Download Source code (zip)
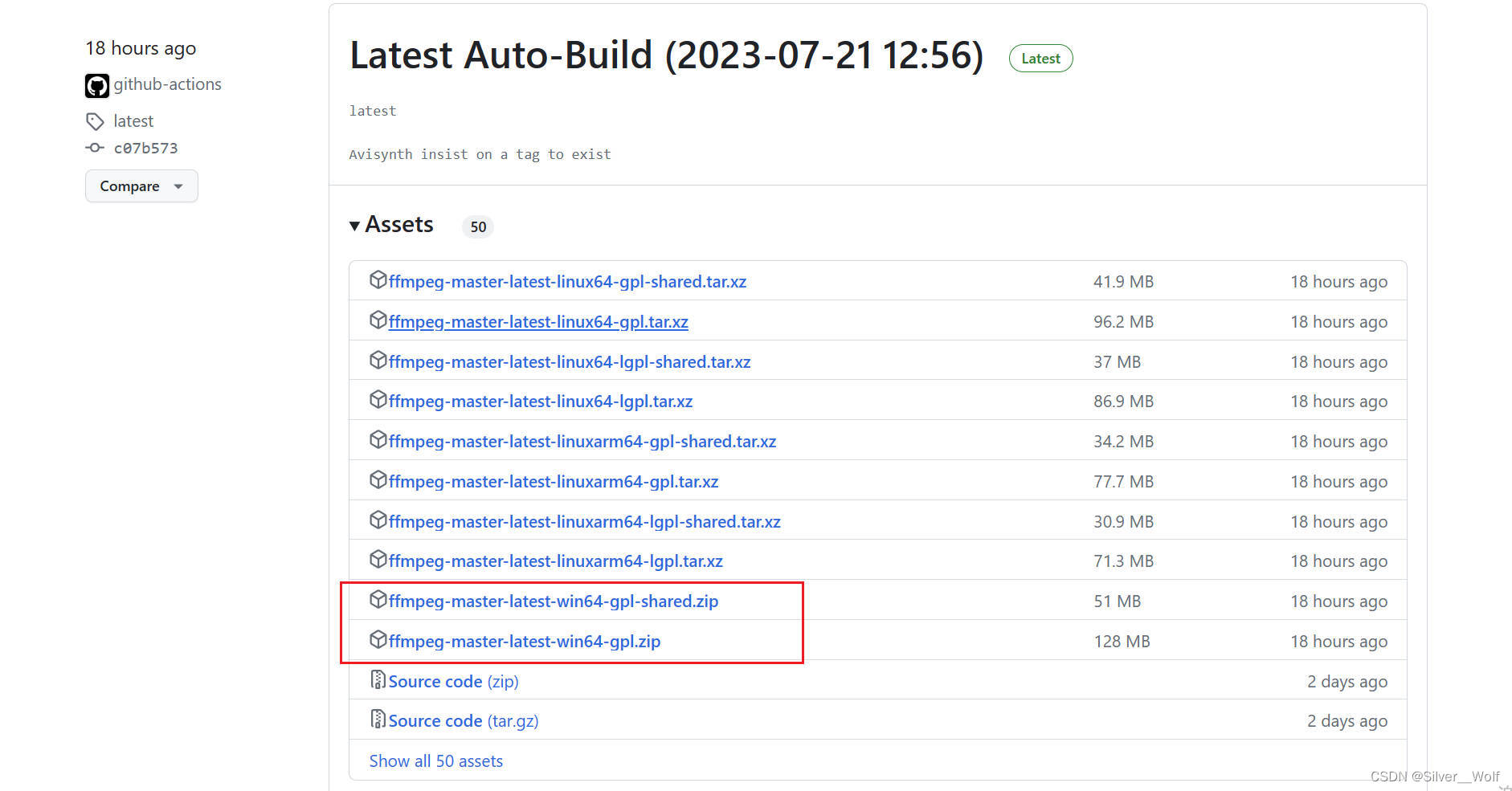Screen dimensions: 1512x791 coord(454,682)
